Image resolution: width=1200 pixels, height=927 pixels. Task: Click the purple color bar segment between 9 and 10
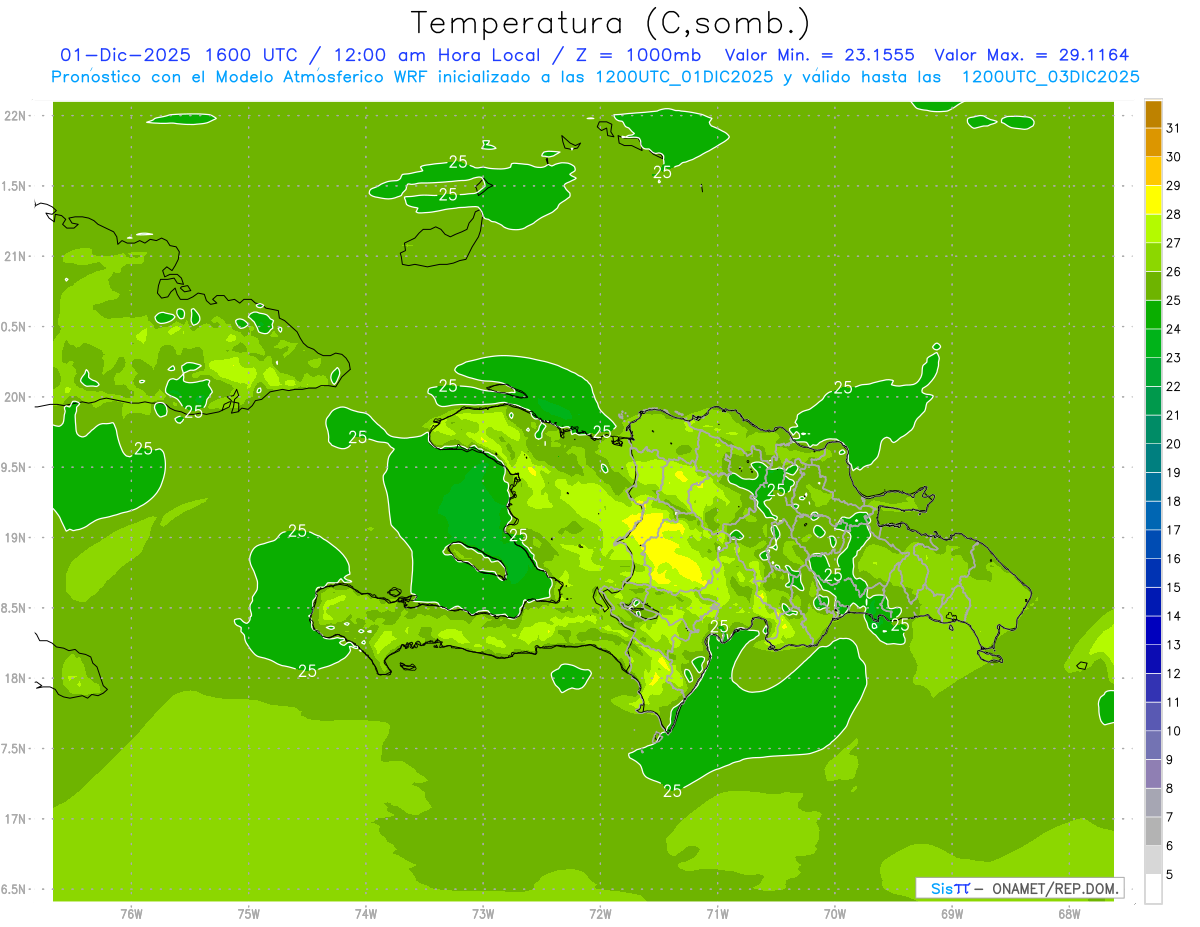[1153, 745]
